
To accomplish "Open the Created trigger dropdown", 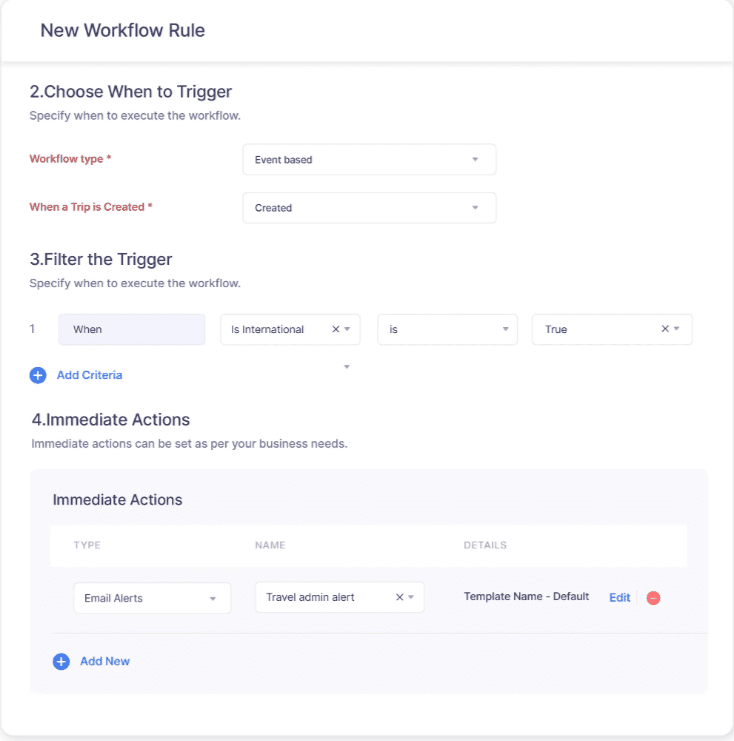I will coord(369,208).
